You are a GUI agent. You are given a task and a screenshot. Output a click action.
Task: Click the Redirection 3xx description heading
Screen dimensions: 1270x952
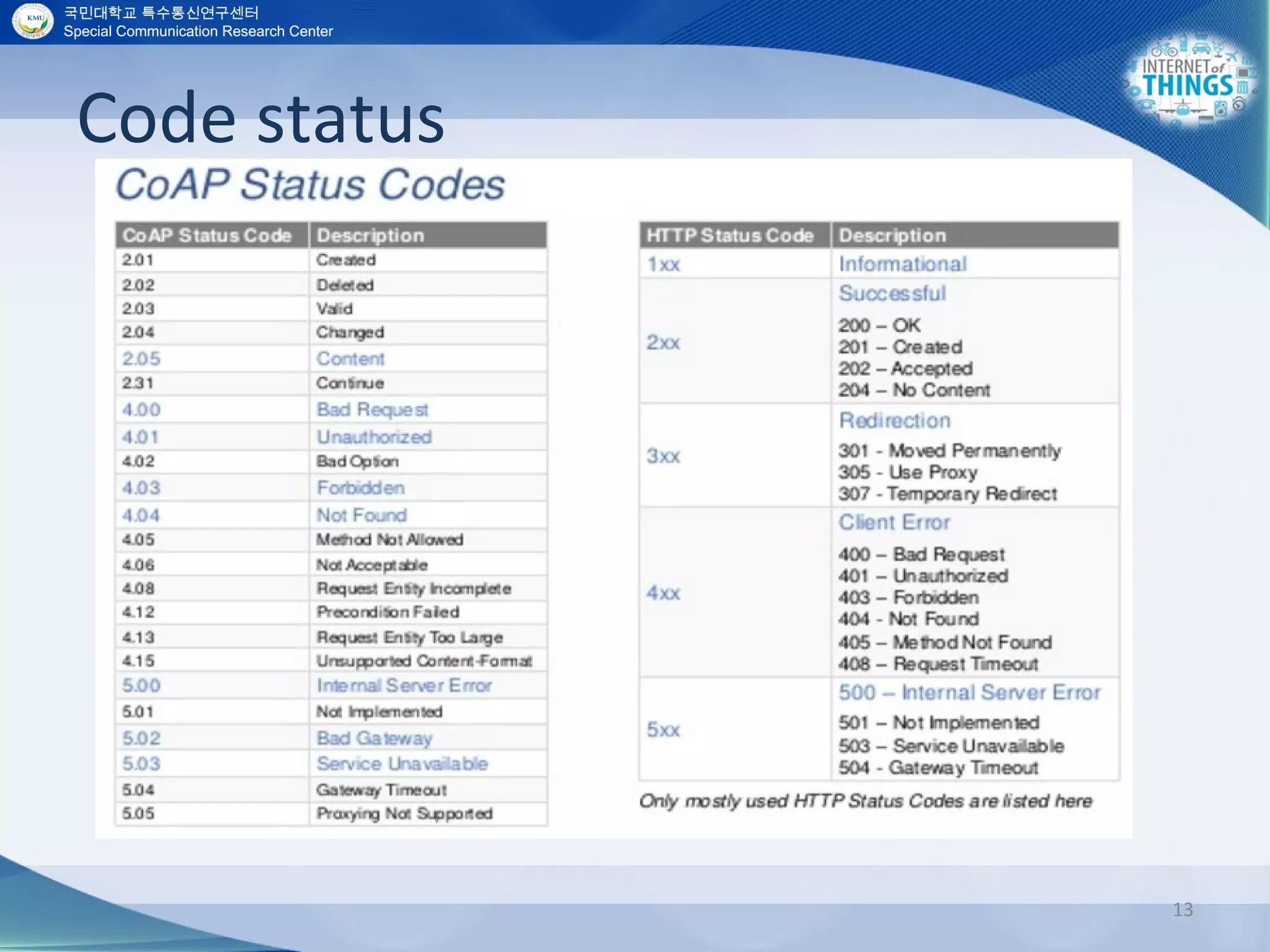(x=894, y=420)
